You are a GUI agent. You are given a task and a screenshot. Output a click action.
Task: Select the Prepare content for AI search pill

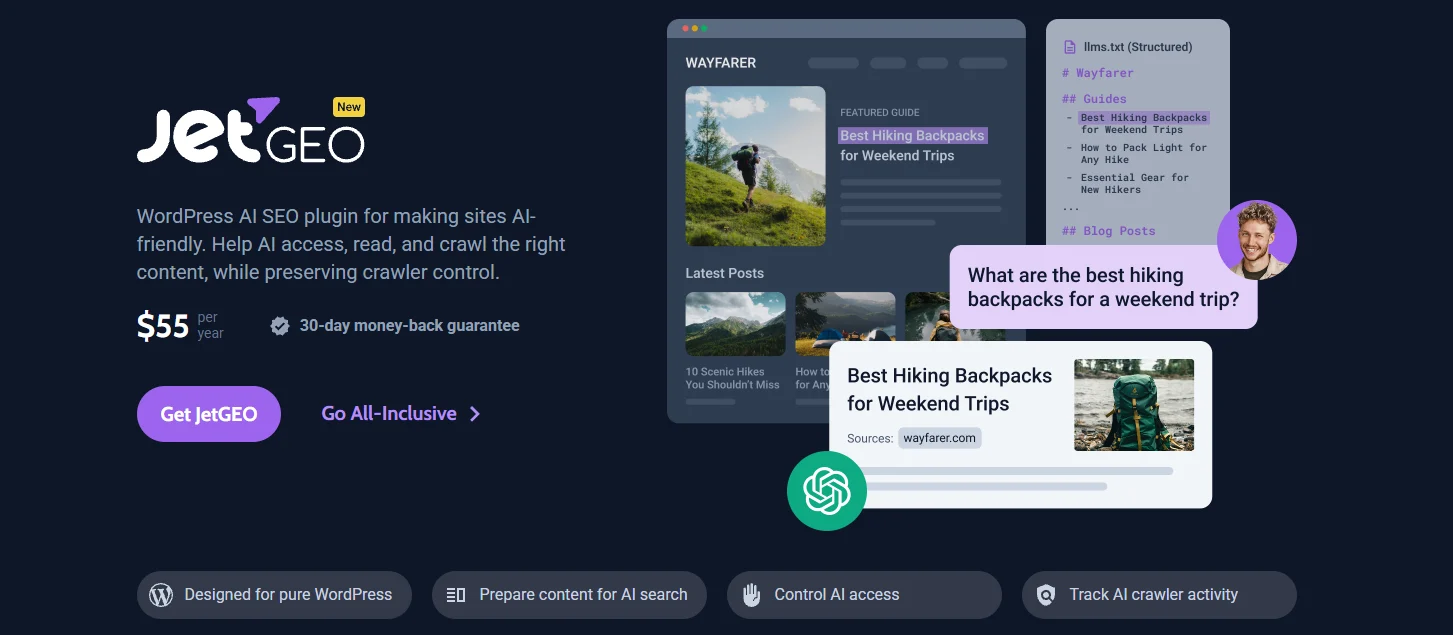pyautogui.click(x=569, y=595)
